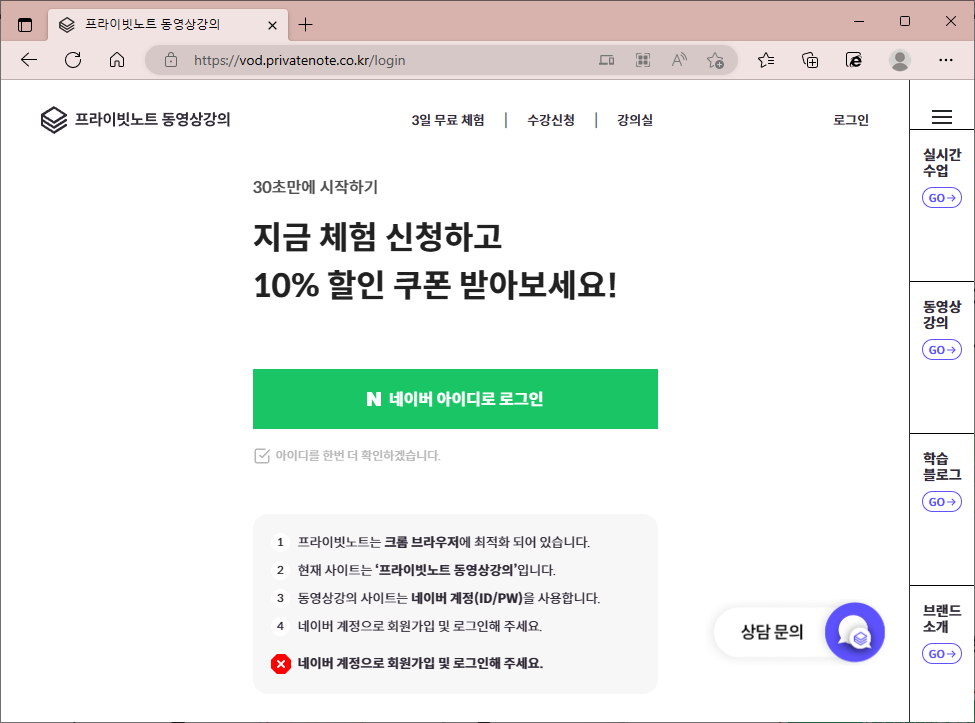Reload in Internet Explorer mode icon
The height and width of the screenshot is (723, 975).
(x=854, y=60)
